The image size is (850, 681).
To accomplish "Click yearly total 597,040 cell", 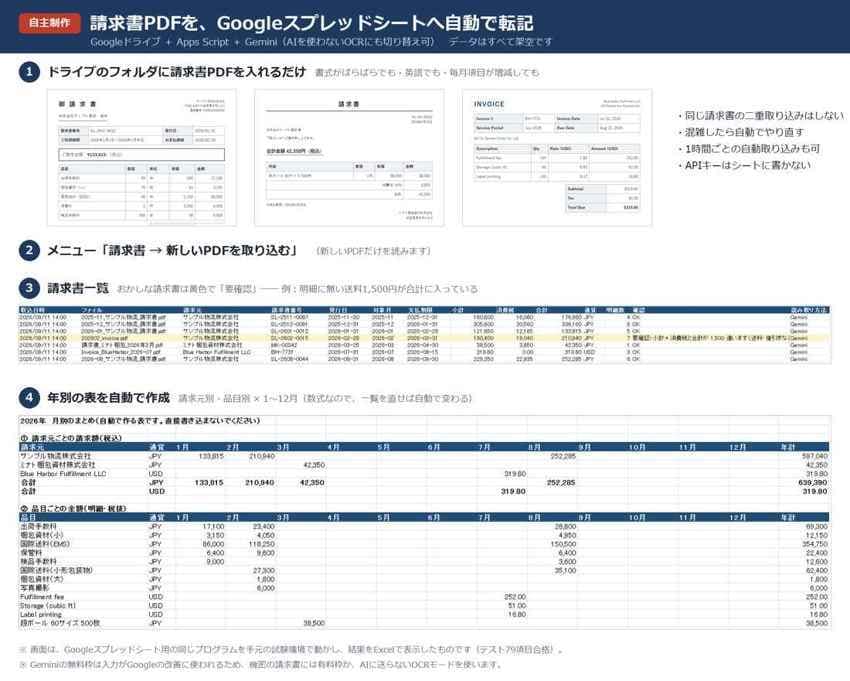I will click(815, 457).
